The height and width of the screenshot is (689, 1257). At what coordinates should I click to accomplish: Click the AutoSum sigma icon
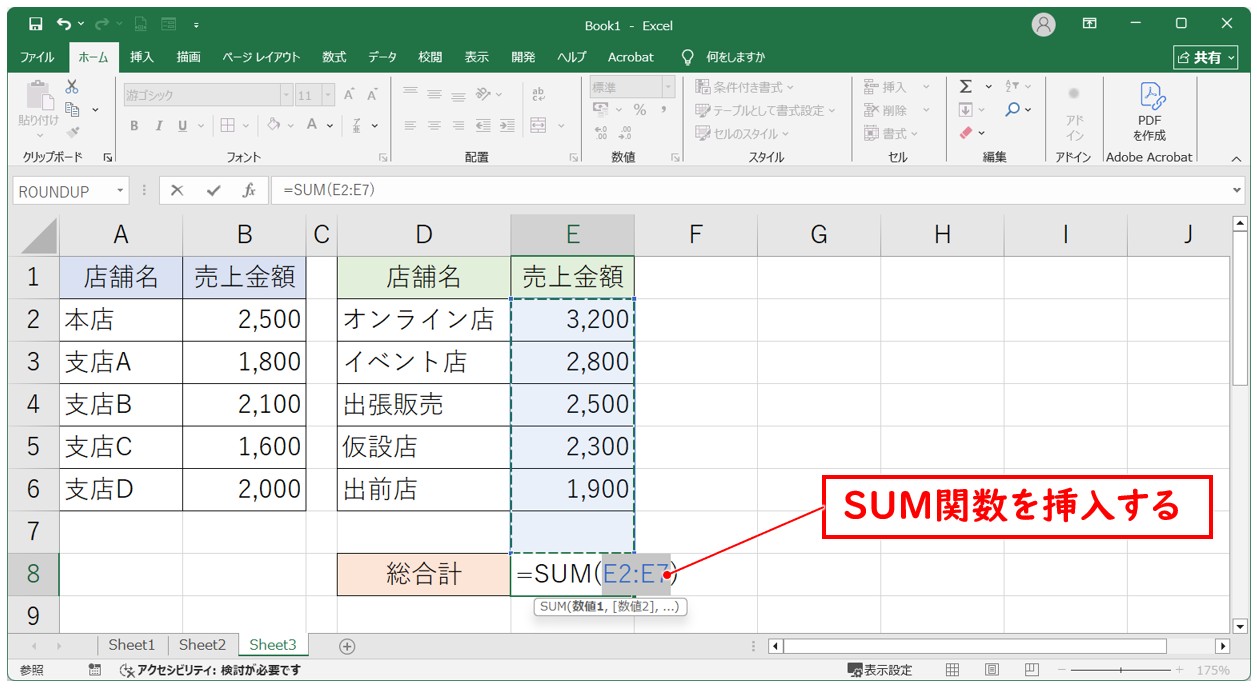966,87
